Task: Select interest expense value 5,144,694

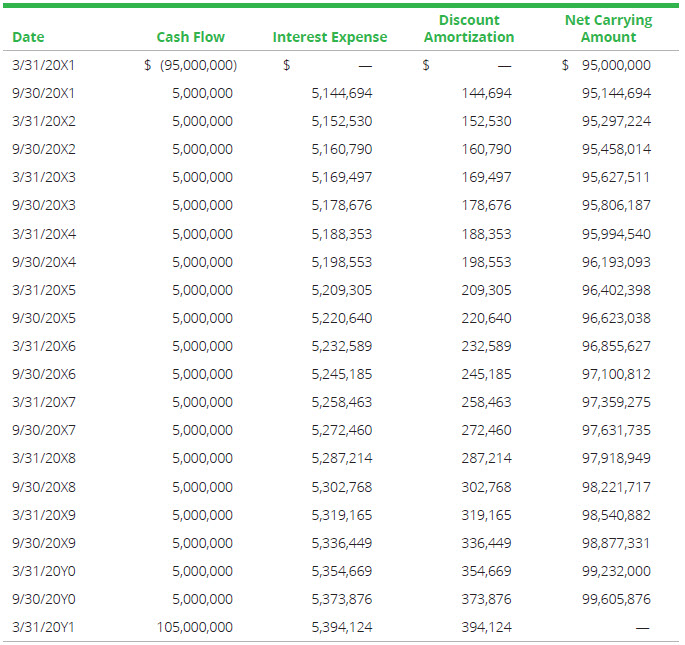Action: pos(341,93)
